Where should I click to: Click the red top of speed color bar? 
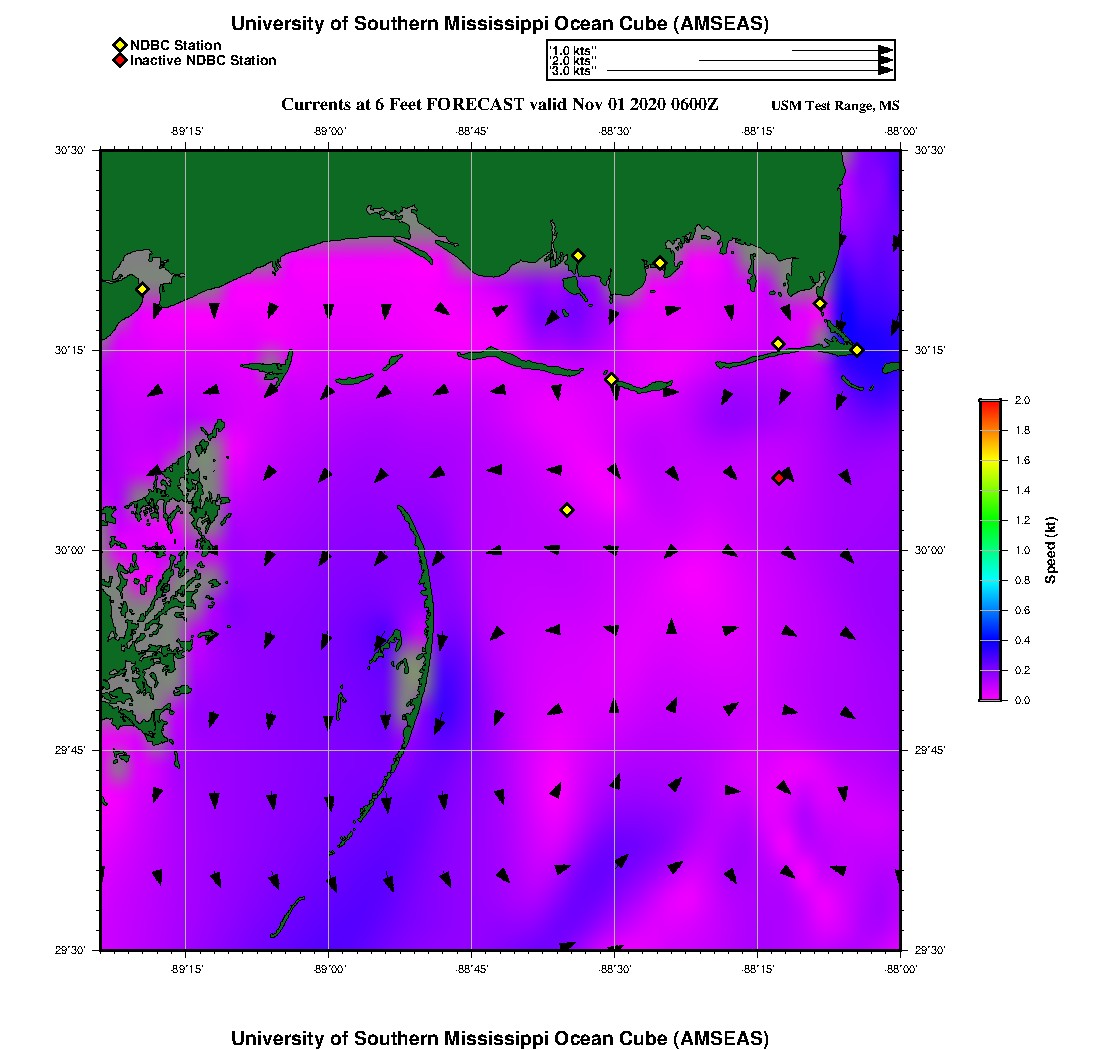pyautogui.click(x=990, y=403)
